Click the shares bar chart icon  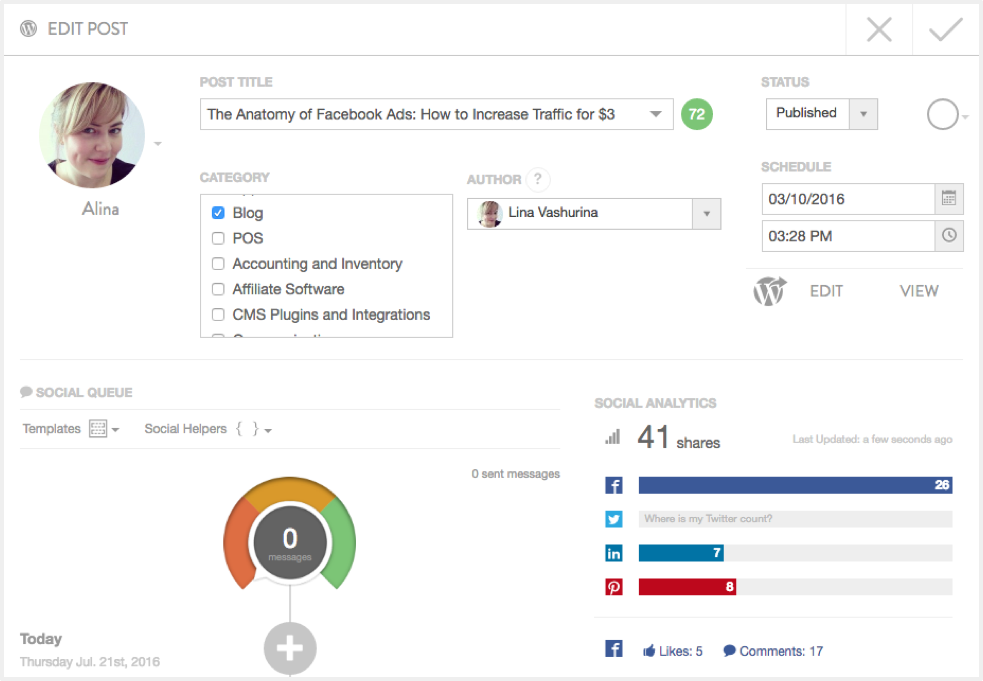pyautogui.click(x=612, y=437)
